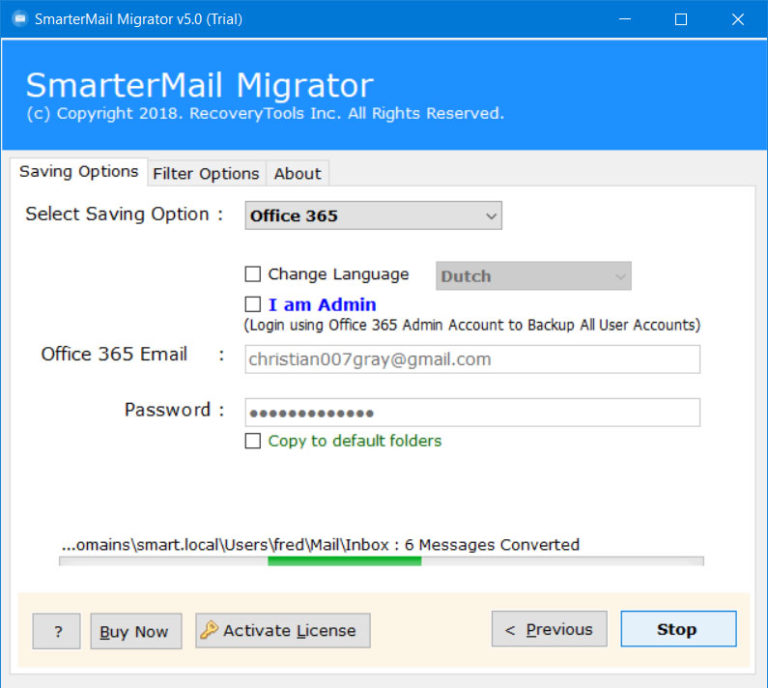Screen dimensions: 768x688
Task: Click the 'Office 365 Email' label
Action: click(114, 354)
